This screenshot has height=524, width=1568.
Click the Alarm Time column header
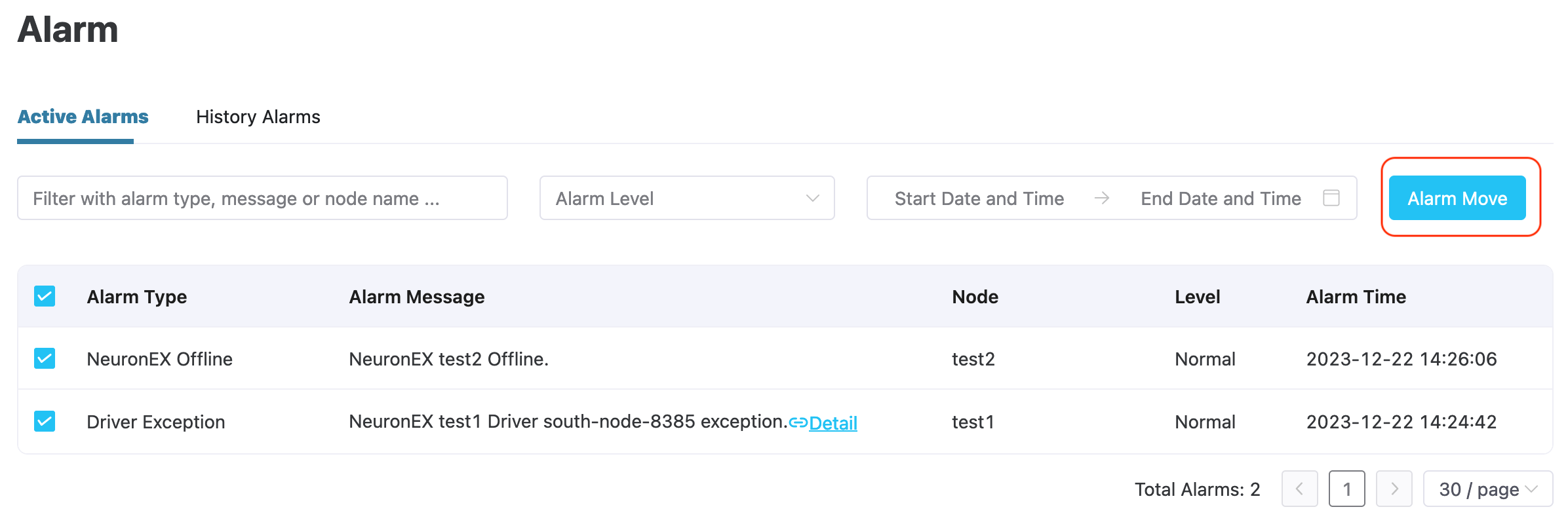1356,297
